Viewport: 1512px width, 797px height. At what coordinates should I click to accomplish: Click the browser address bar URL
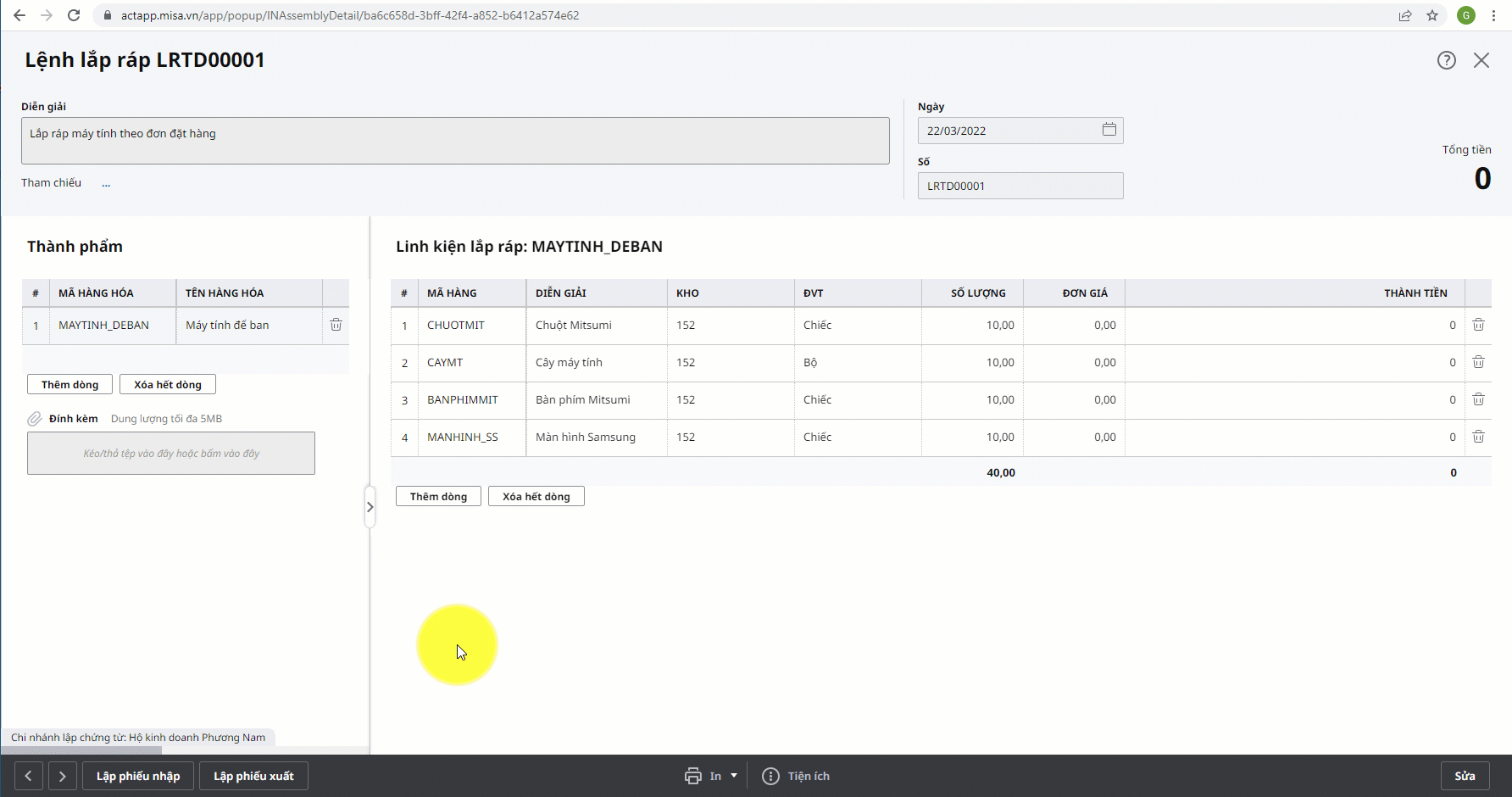point(350,15)
